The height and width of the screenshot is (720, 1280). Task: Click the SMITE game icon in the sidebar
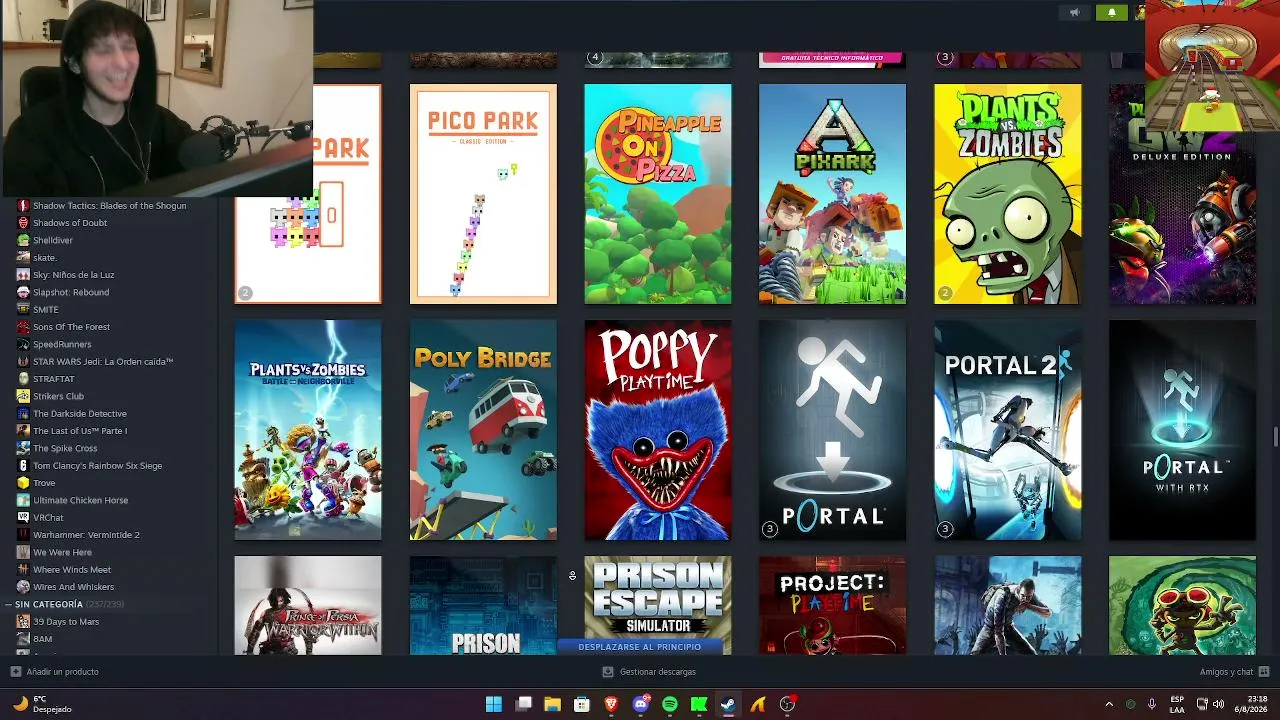tap(23, 309)
